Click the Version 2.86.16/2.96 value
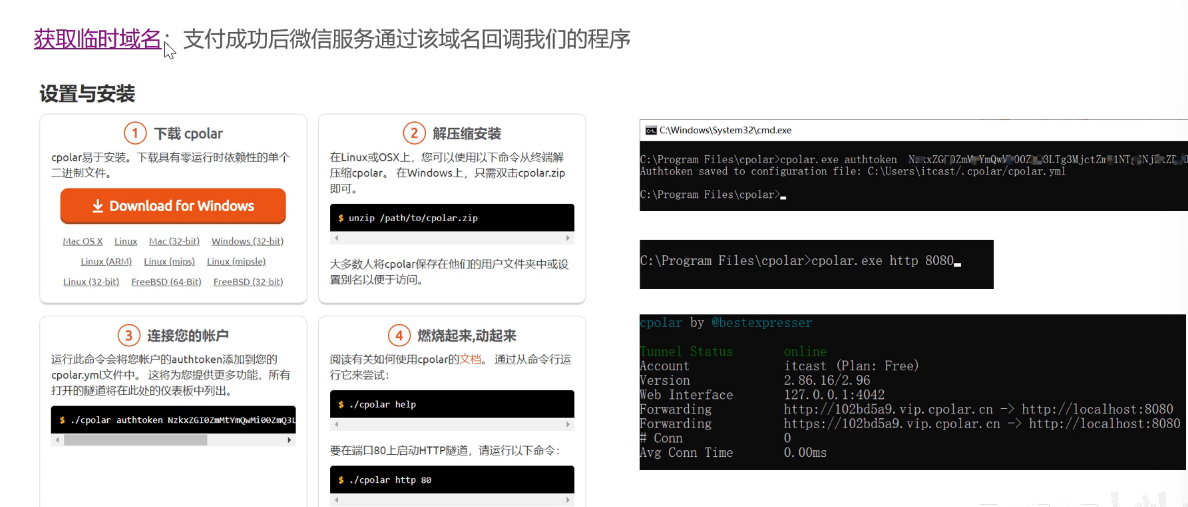1188x507 pixels. click(x=827, y=380)
